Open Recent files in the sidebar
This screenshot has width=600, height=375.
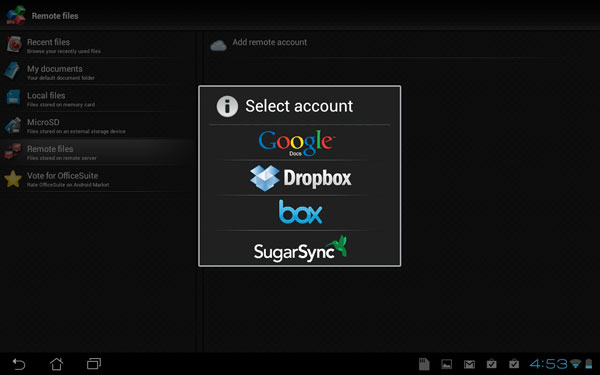(x=98, y=45)
